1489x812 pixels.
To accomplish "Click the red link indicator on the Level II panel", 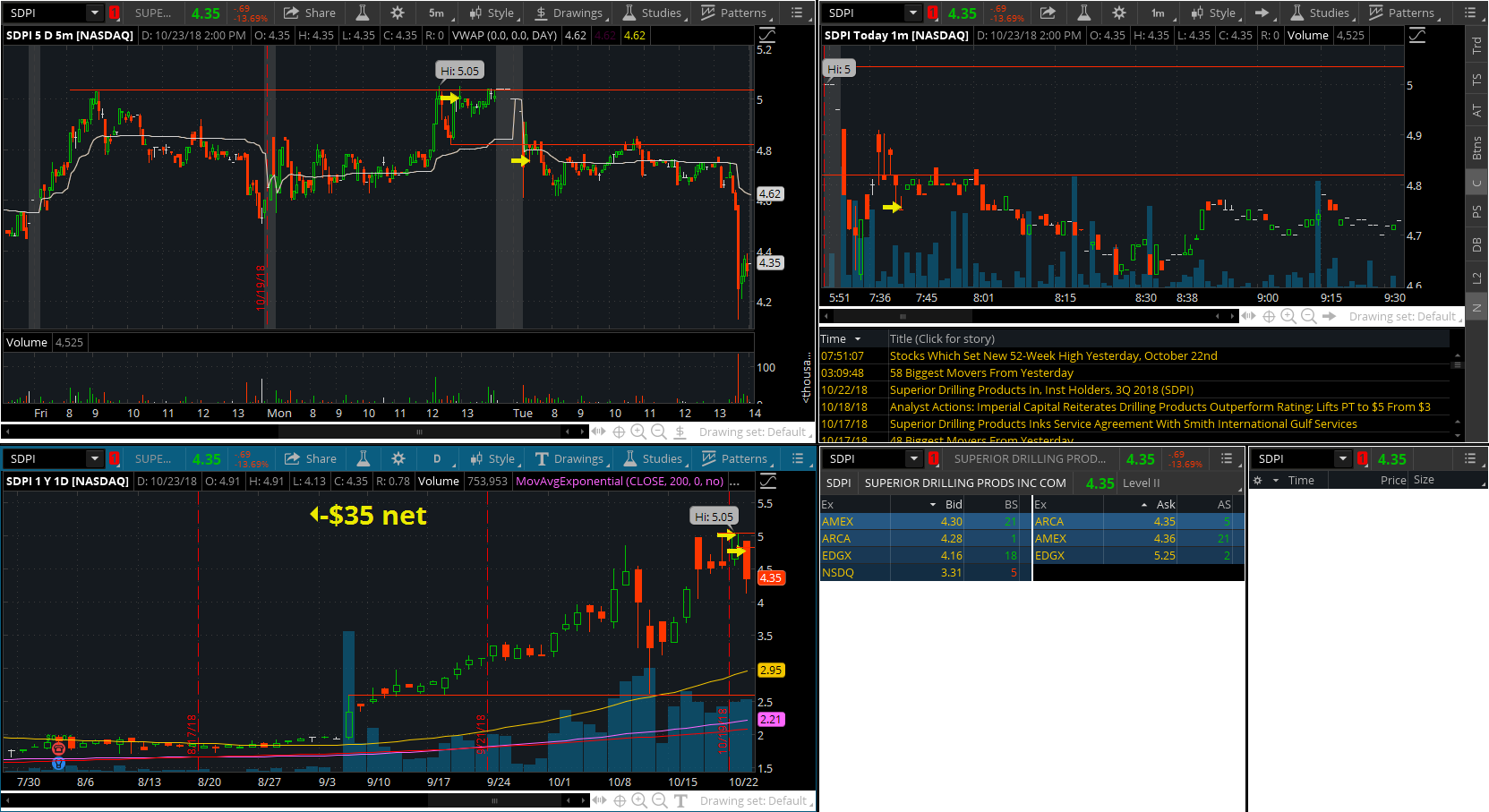I will pyautogui.click(x=934, y=458).
